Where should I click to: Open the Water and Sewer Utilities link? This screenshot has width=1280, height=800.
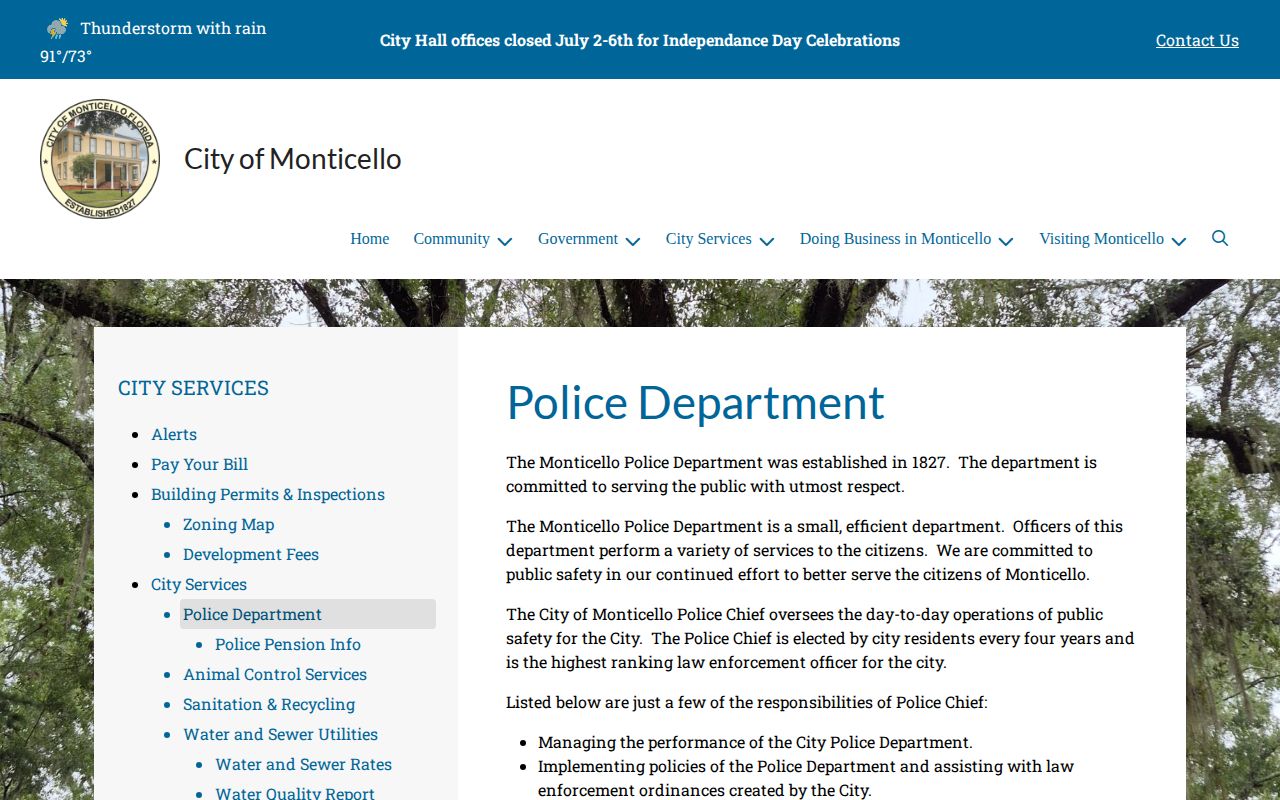280,734
